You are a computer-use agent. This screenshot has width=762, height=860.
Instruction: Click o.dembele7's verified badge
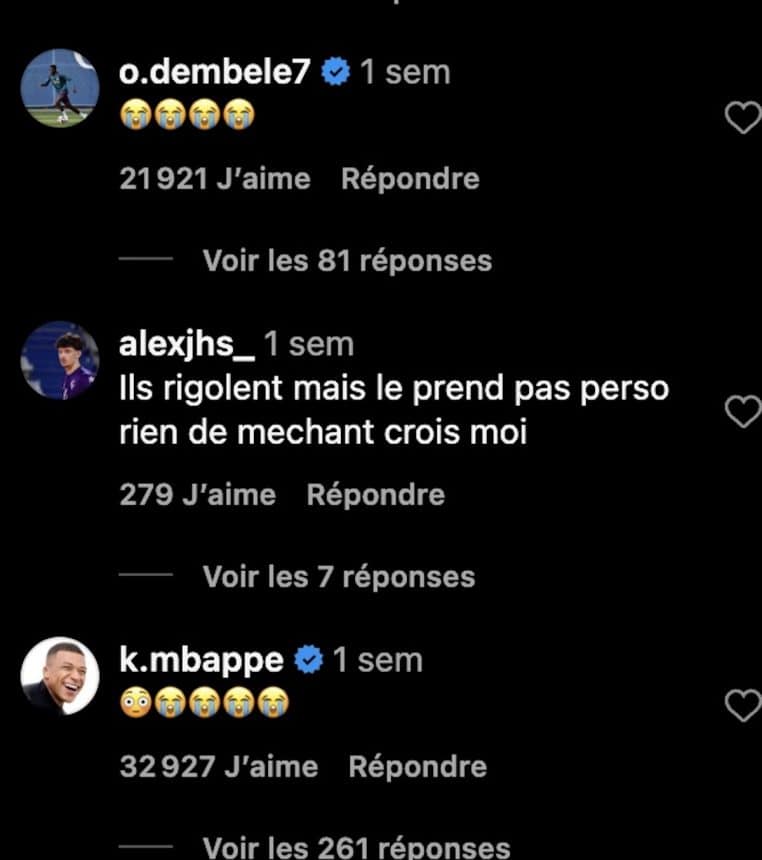pyautogui.click(x=336, y=72)
